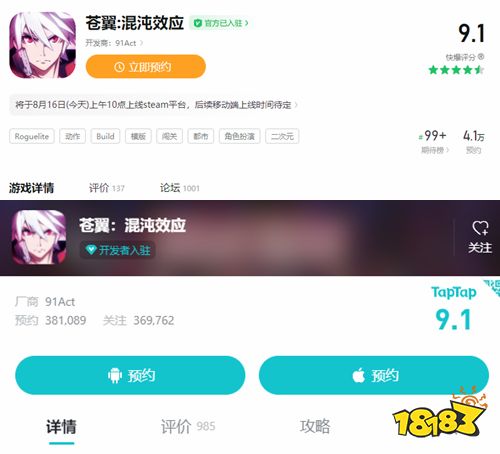Switch to the 评价 137 tab

coord(107,188)
